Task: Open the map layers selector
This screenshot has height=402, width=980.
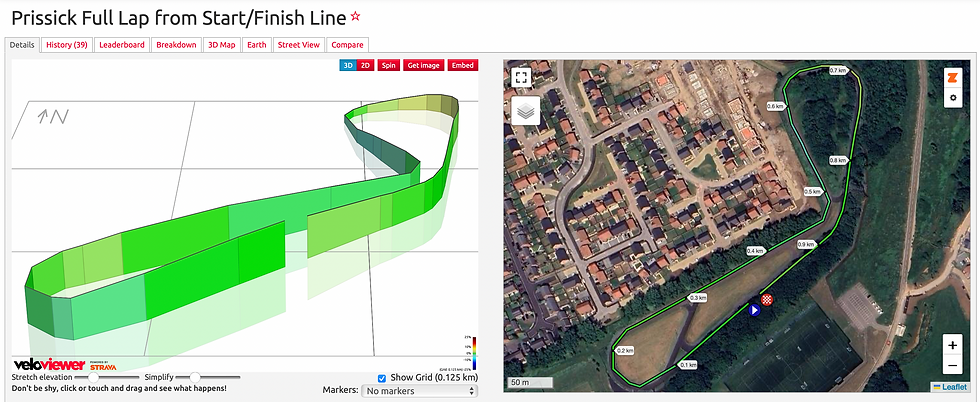Action: (x=526, y=111)
